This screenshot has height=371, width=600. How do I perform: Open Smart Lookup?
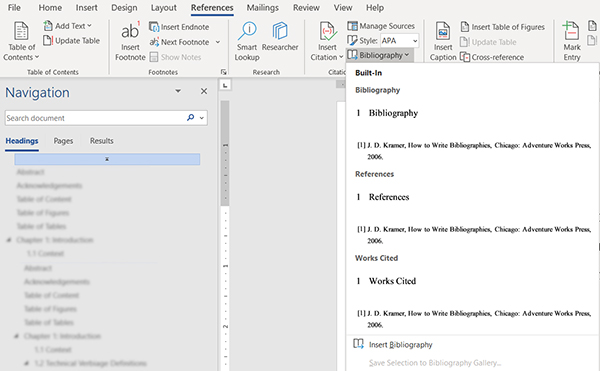pyautogui.click(x=247, y=41)
